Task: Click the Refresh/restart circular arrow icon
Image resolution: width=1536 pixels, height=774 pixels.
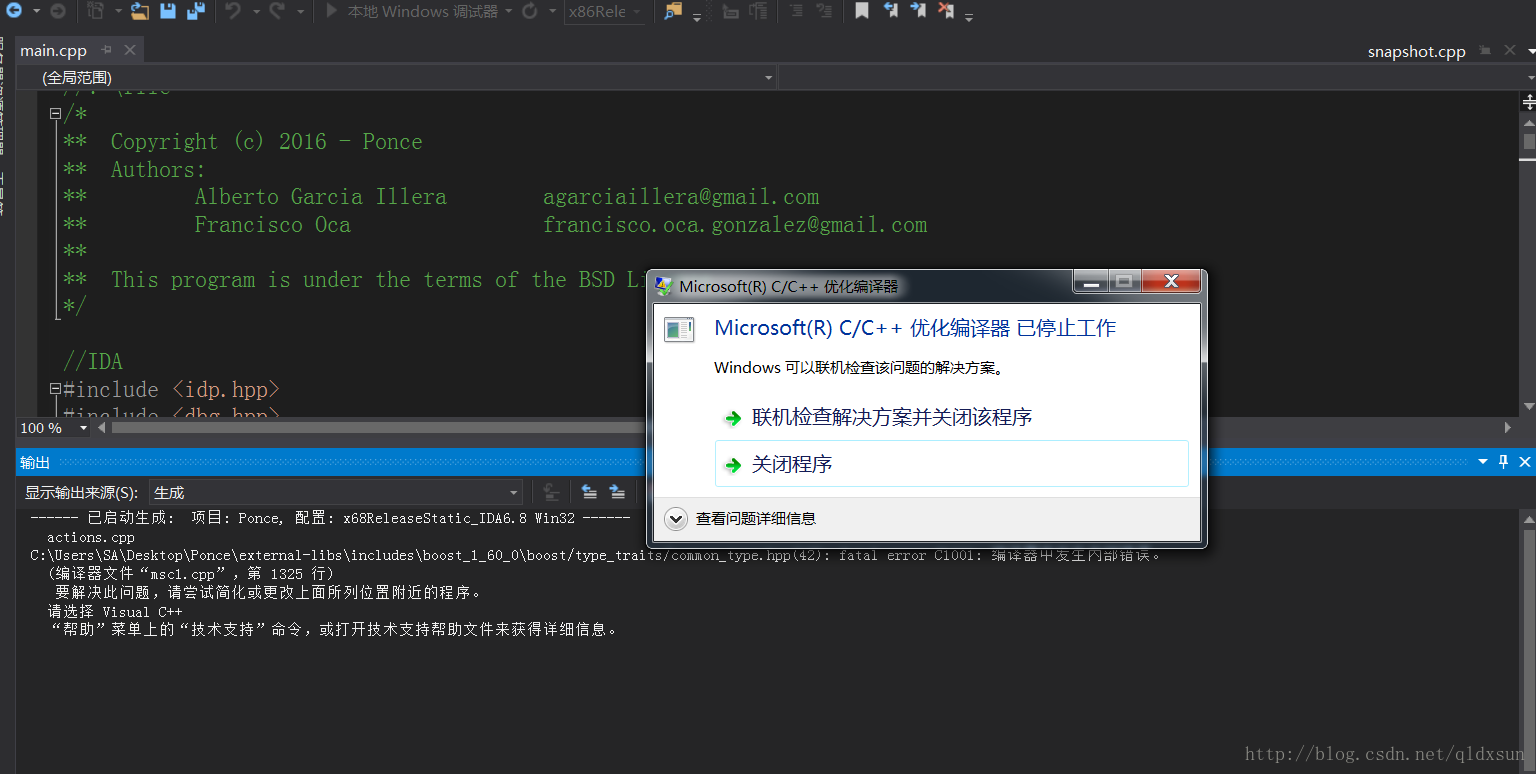Action: (x=530, y=11)
